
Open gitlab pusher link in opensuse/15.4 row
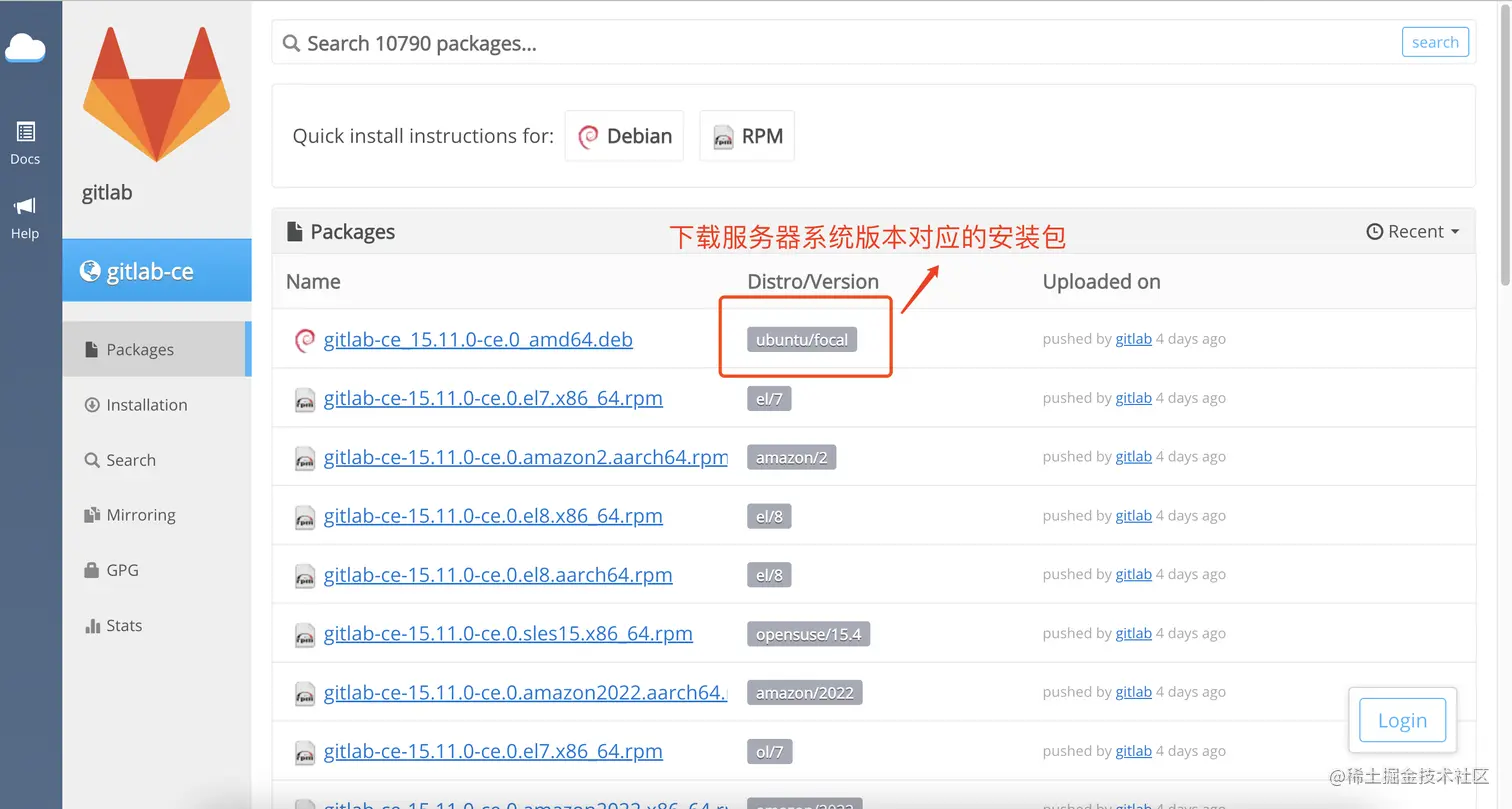1133,633
